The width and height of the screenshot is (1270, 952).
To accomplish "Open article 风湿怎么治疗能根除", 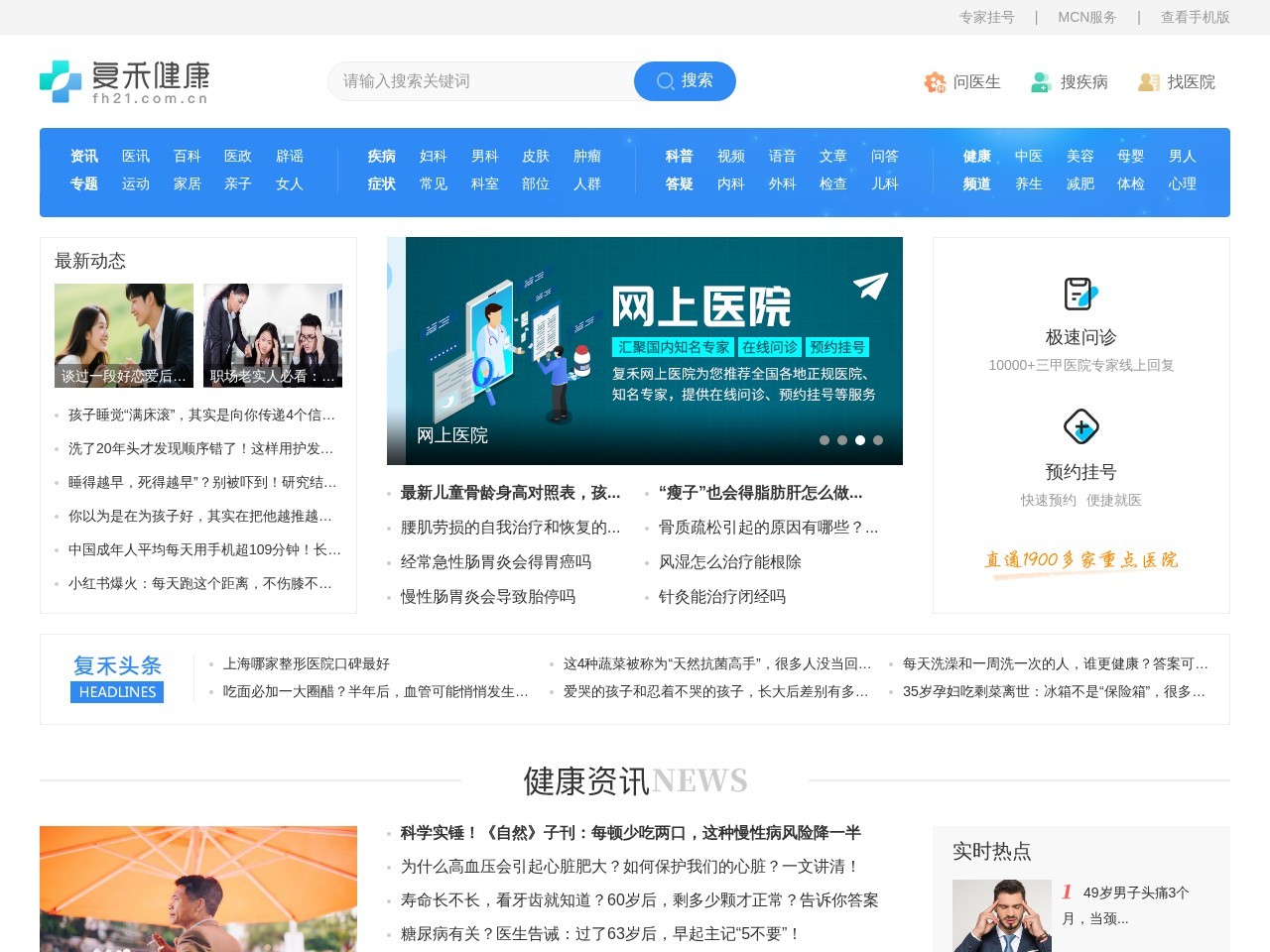I will tap(730, 562).
